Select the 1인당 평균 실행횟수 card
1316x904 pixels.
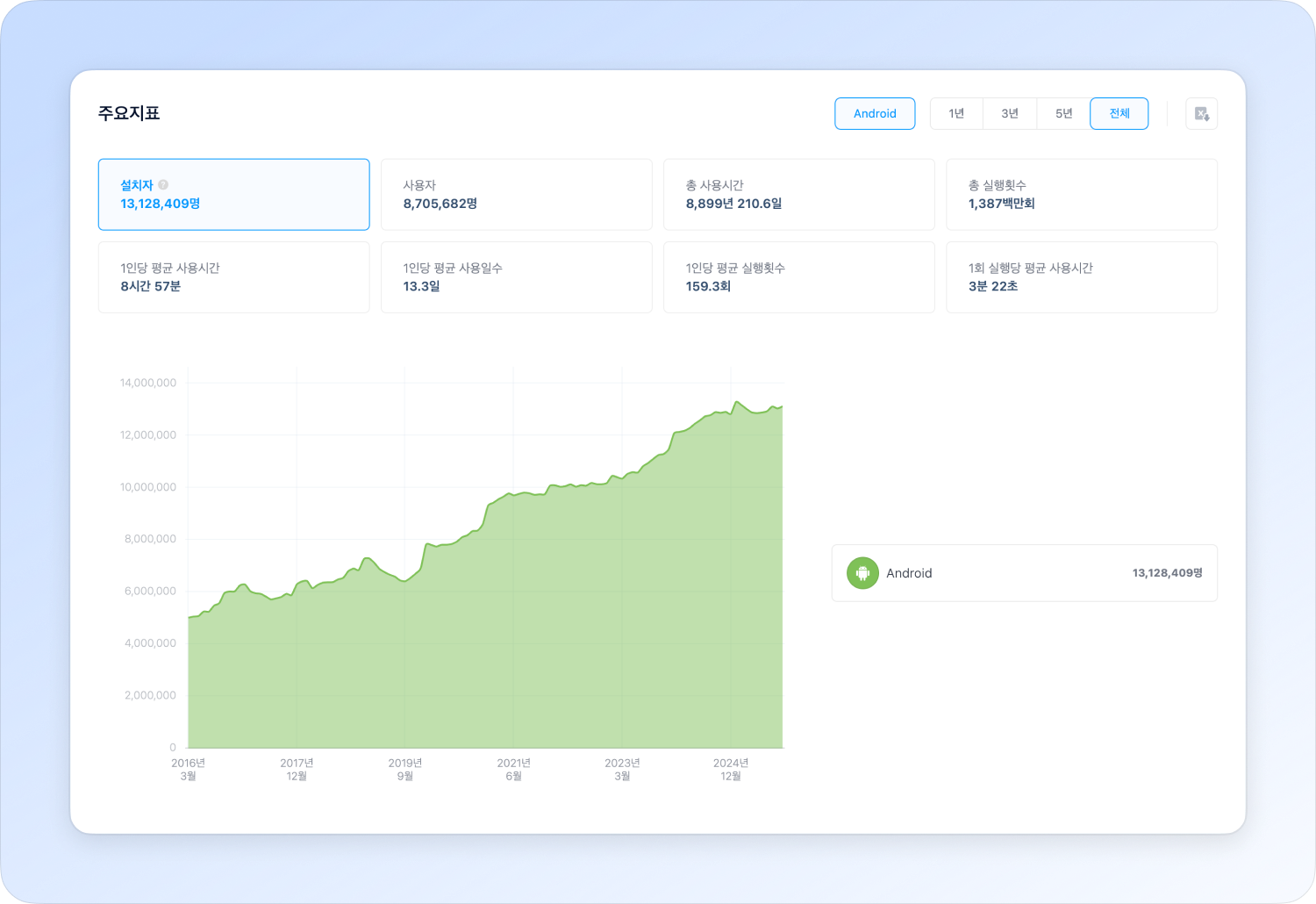[x=798, y=277]
